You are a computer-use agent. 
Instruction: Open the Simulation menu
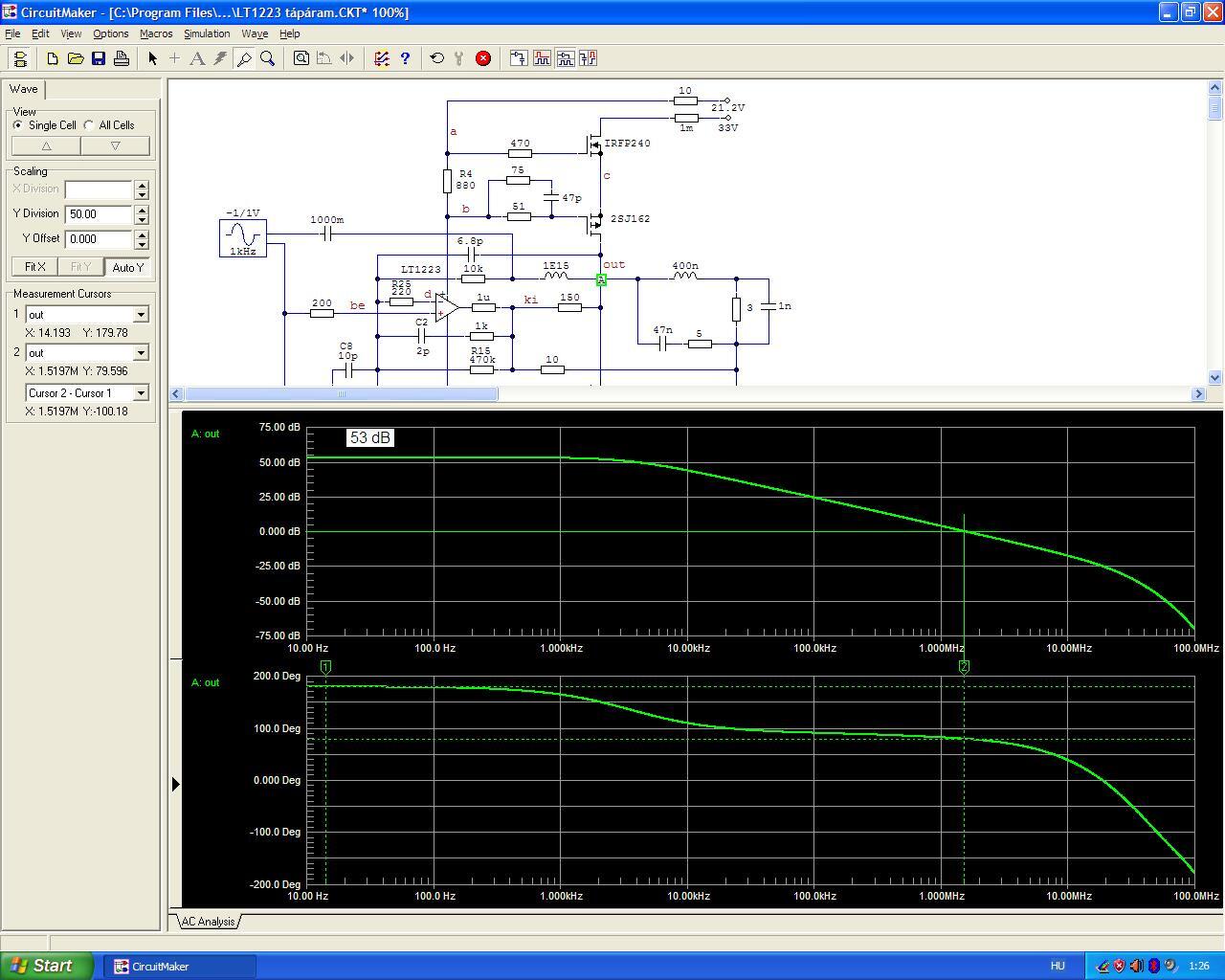207,33
